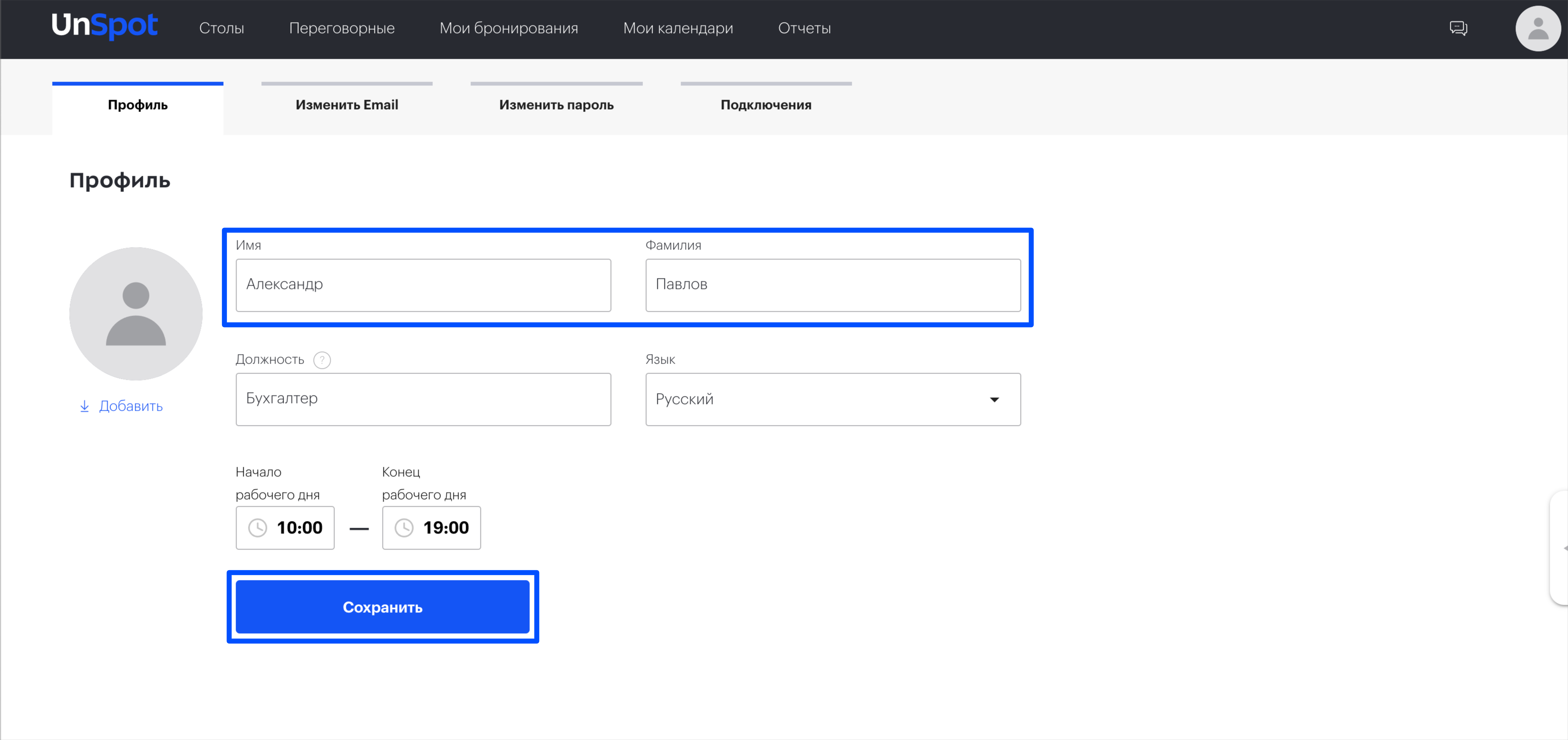Click the Должность help question icon
The height and width of the screenshot is (740, 1568).
point(322,360)
